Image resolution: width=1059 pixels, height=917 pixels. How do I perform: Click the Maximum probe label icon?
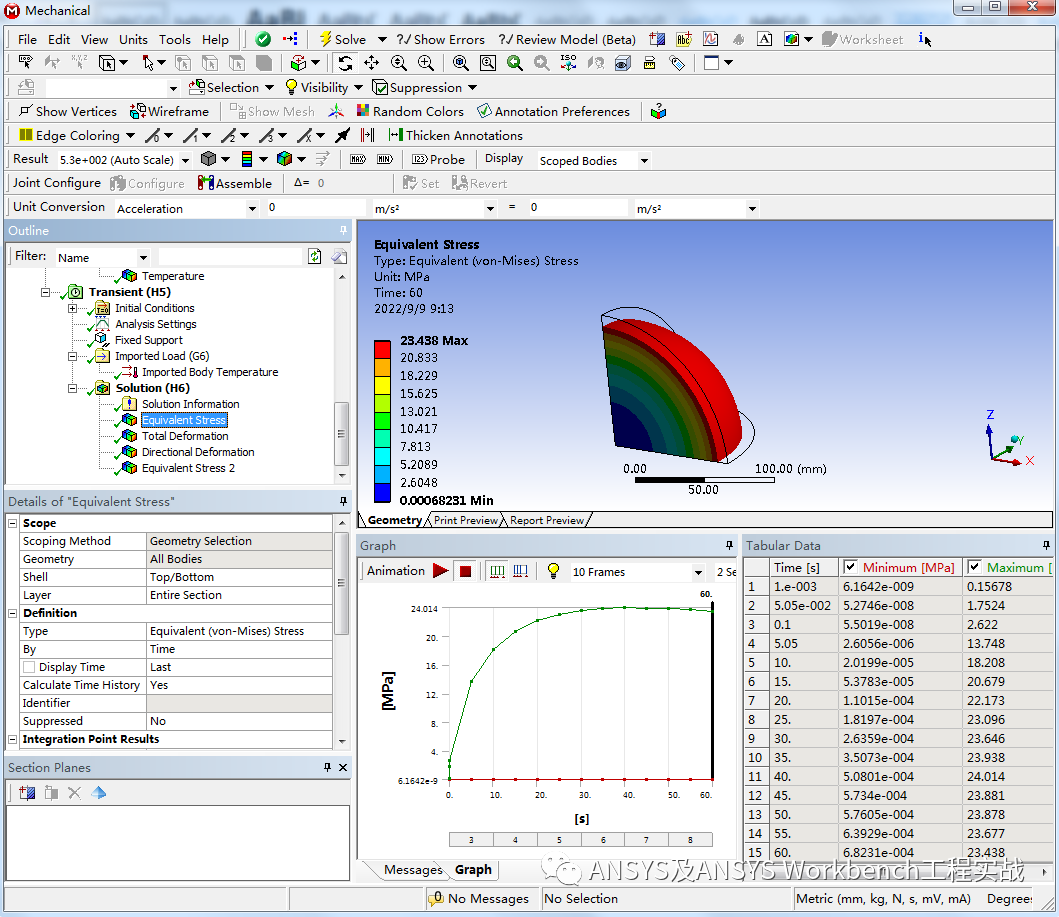[358, 159]
